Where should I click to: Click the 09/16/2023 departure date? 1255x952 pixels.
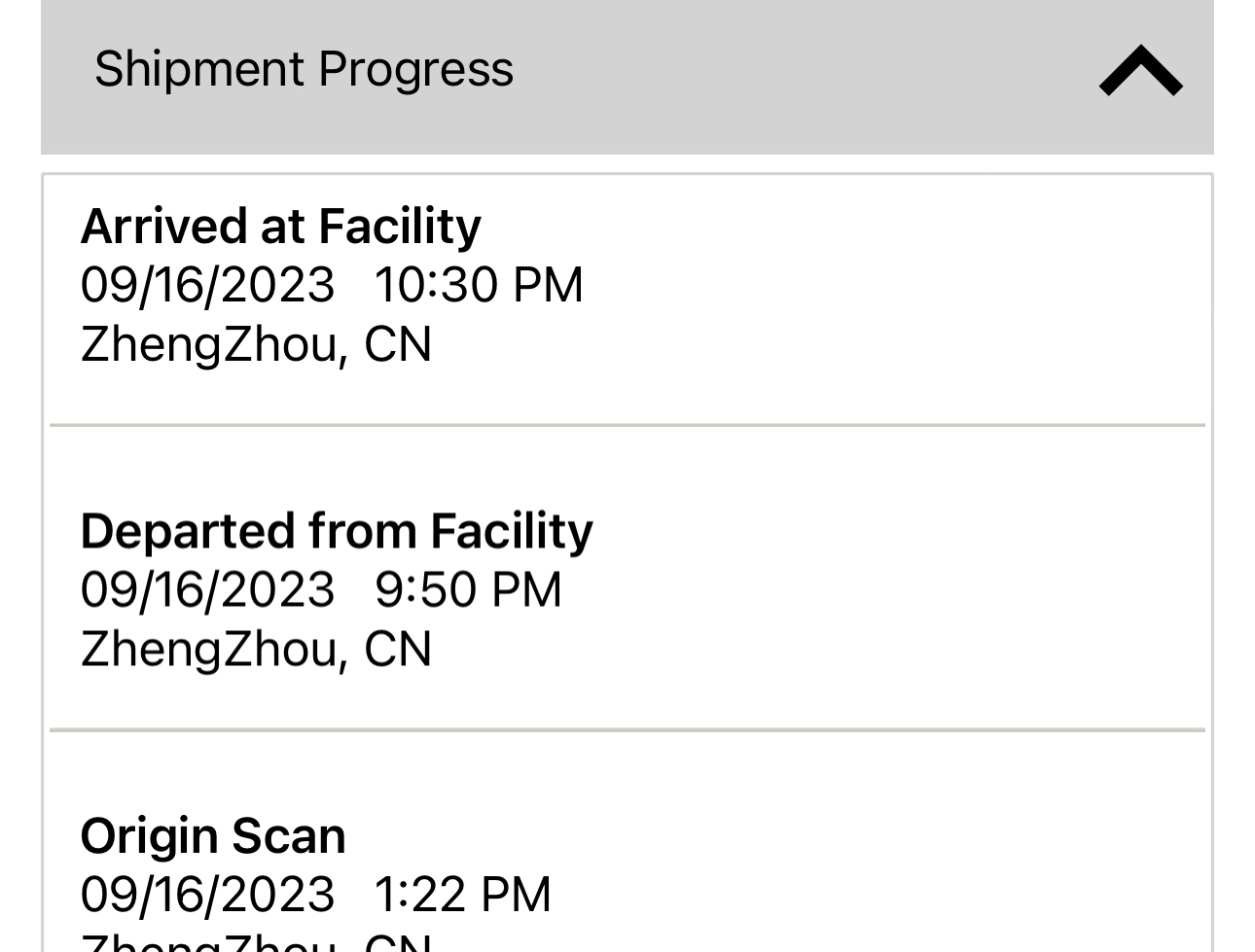tap(207, 589)
